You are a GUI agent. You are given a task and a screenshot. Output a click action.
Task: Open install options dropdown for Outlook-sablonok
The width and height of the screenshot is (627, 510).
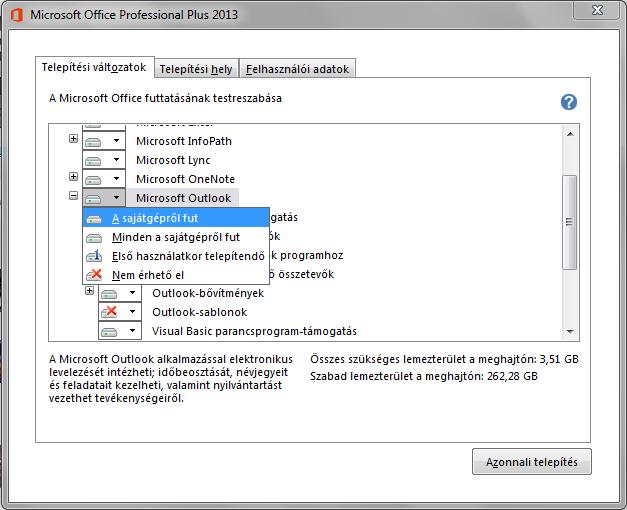click(120, 312)
